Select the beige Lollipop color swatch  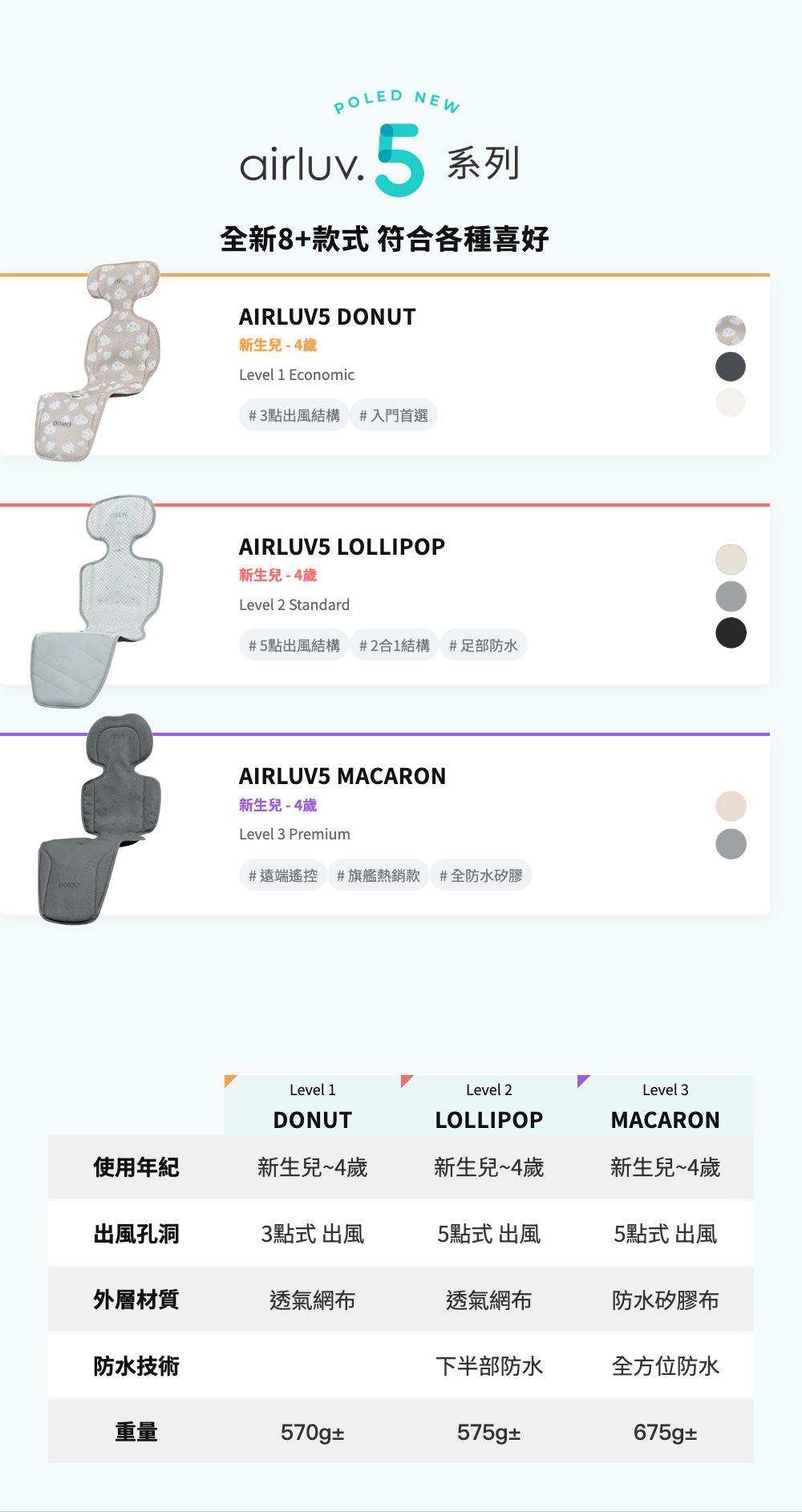pyautogui.click(x=731, y=560)
